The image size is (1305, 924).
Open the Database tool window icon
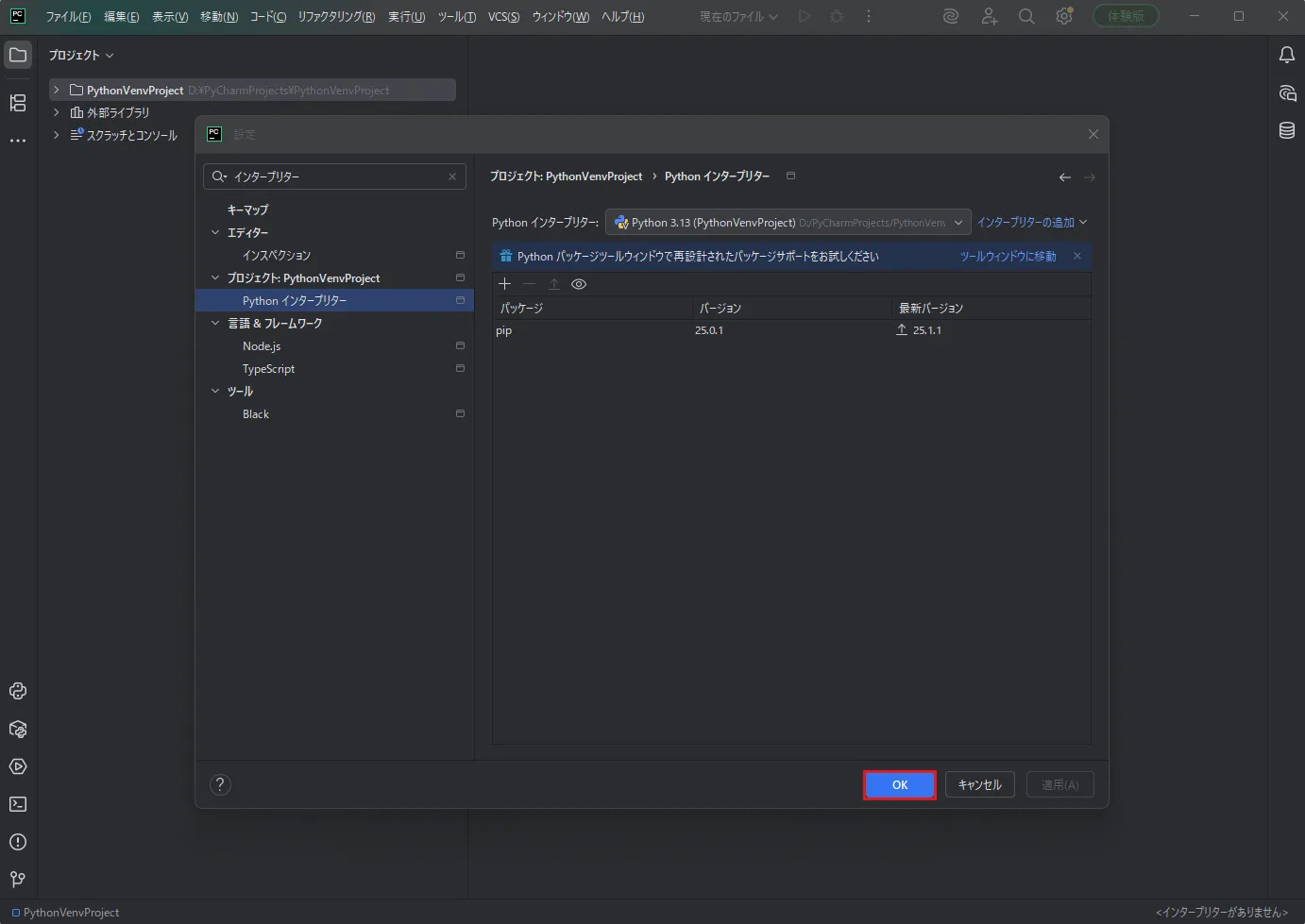click(x=1287, y=130)
